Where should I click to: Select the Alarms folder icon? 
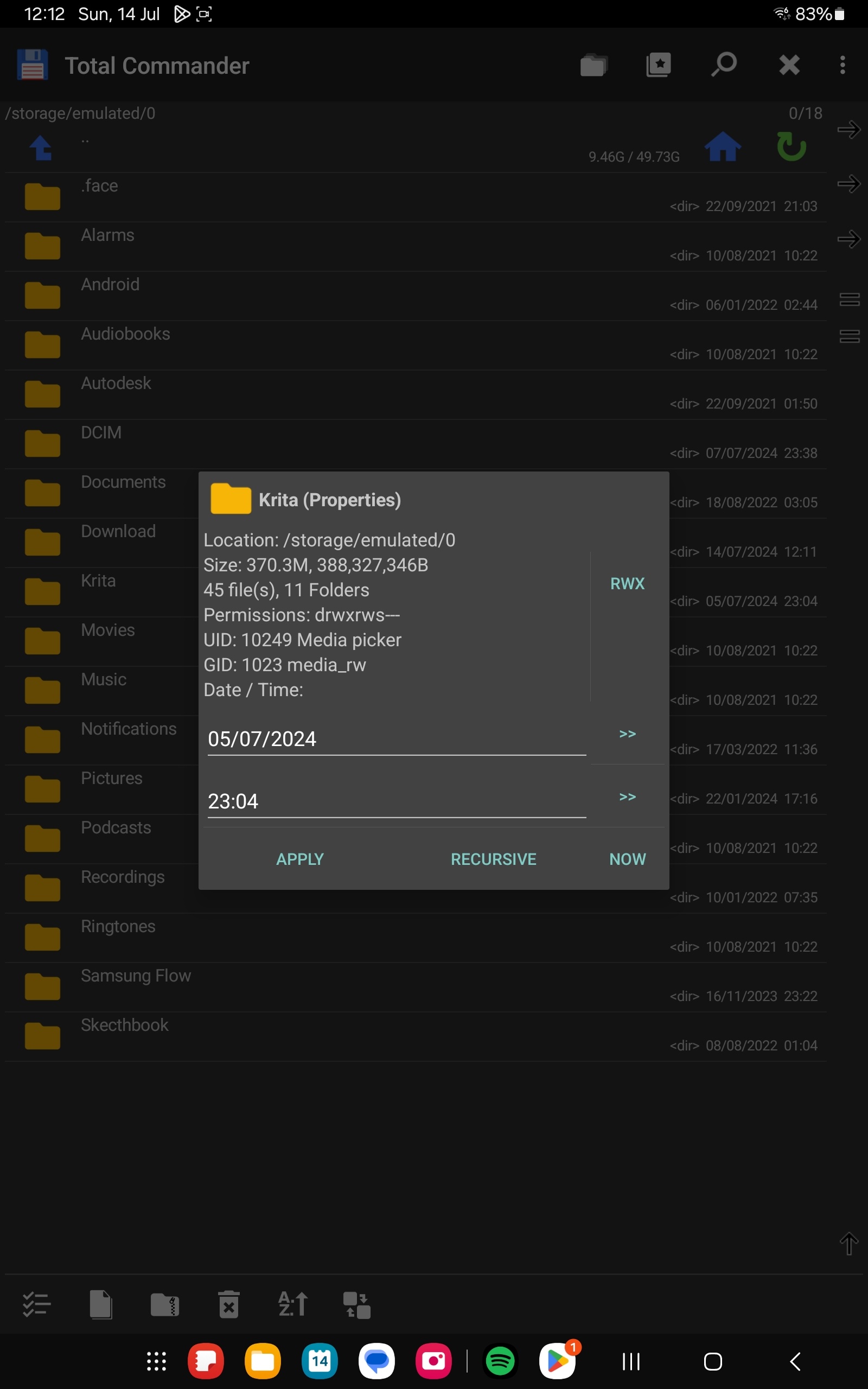click(42, 246)
